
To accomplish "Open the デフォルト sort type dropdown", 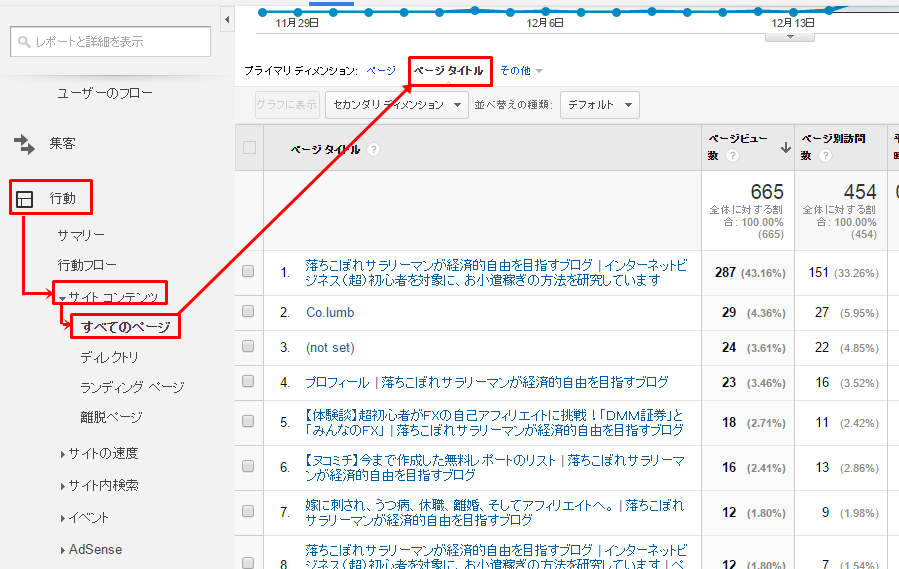I will pyautogui.click(x=600, y=105).
